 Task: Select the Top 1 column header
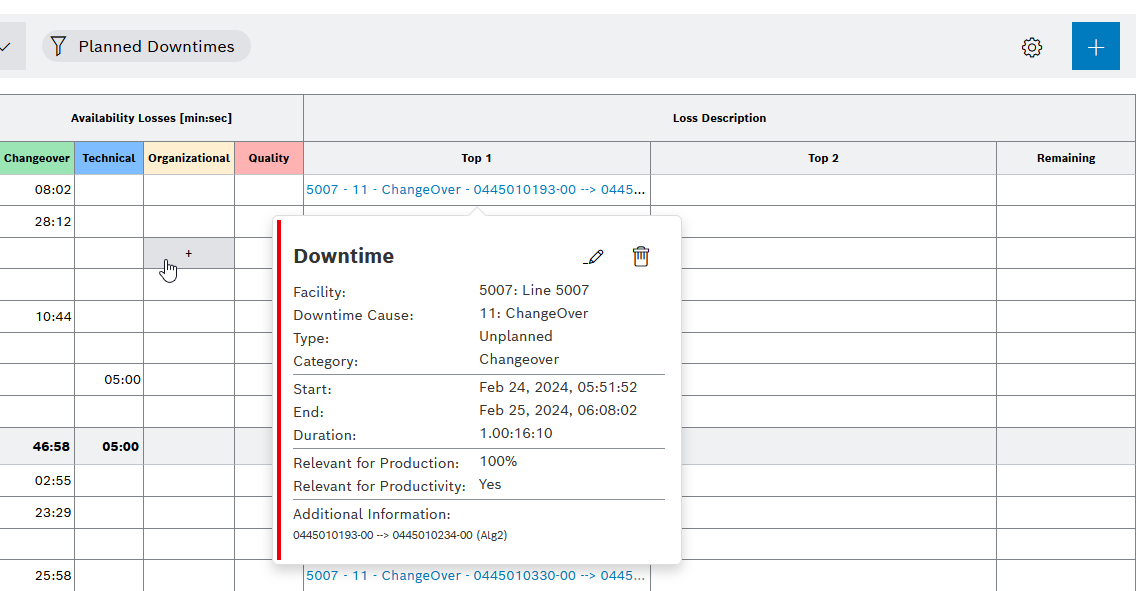(x=477, y=157)
